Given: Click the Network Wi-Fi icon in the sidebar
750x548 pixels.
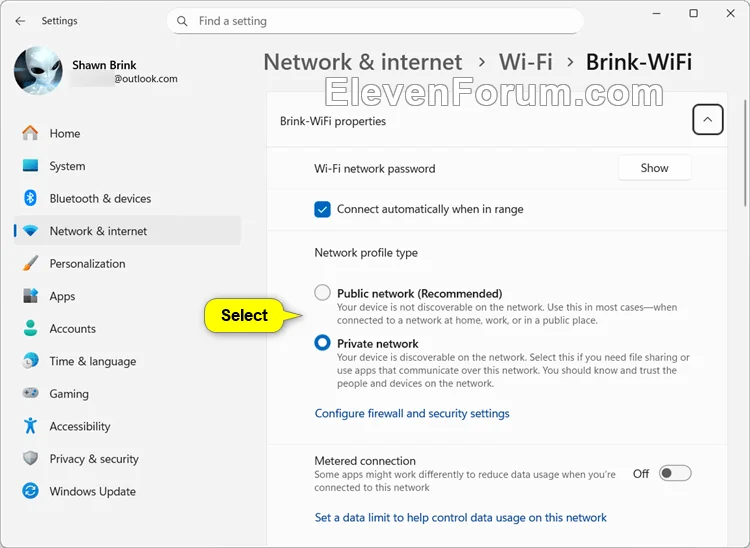Looking at the screenshot, I should (30, 230).
